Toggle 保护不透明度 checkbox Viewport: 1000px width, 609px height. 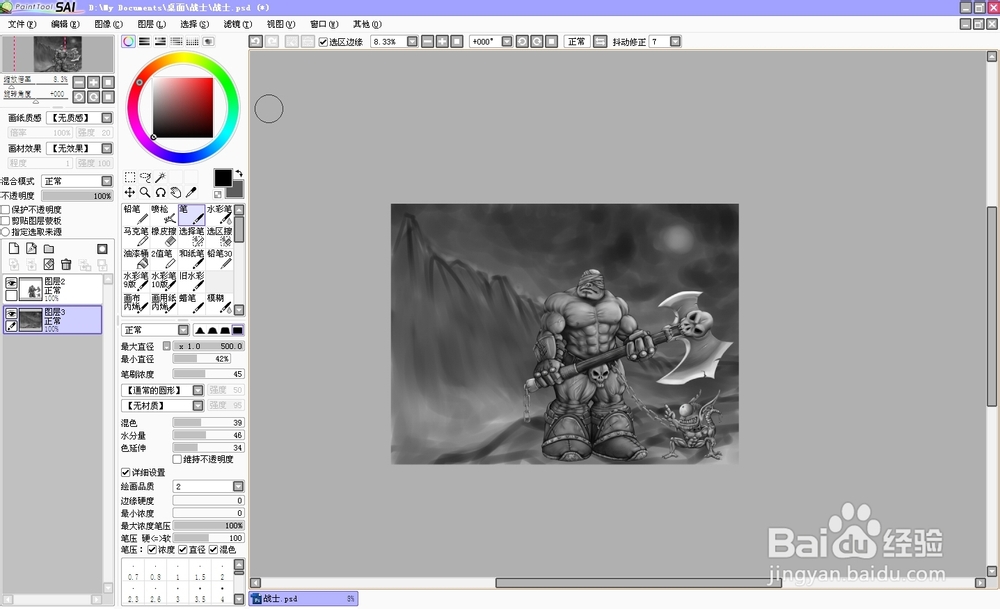tap(5, 209)
